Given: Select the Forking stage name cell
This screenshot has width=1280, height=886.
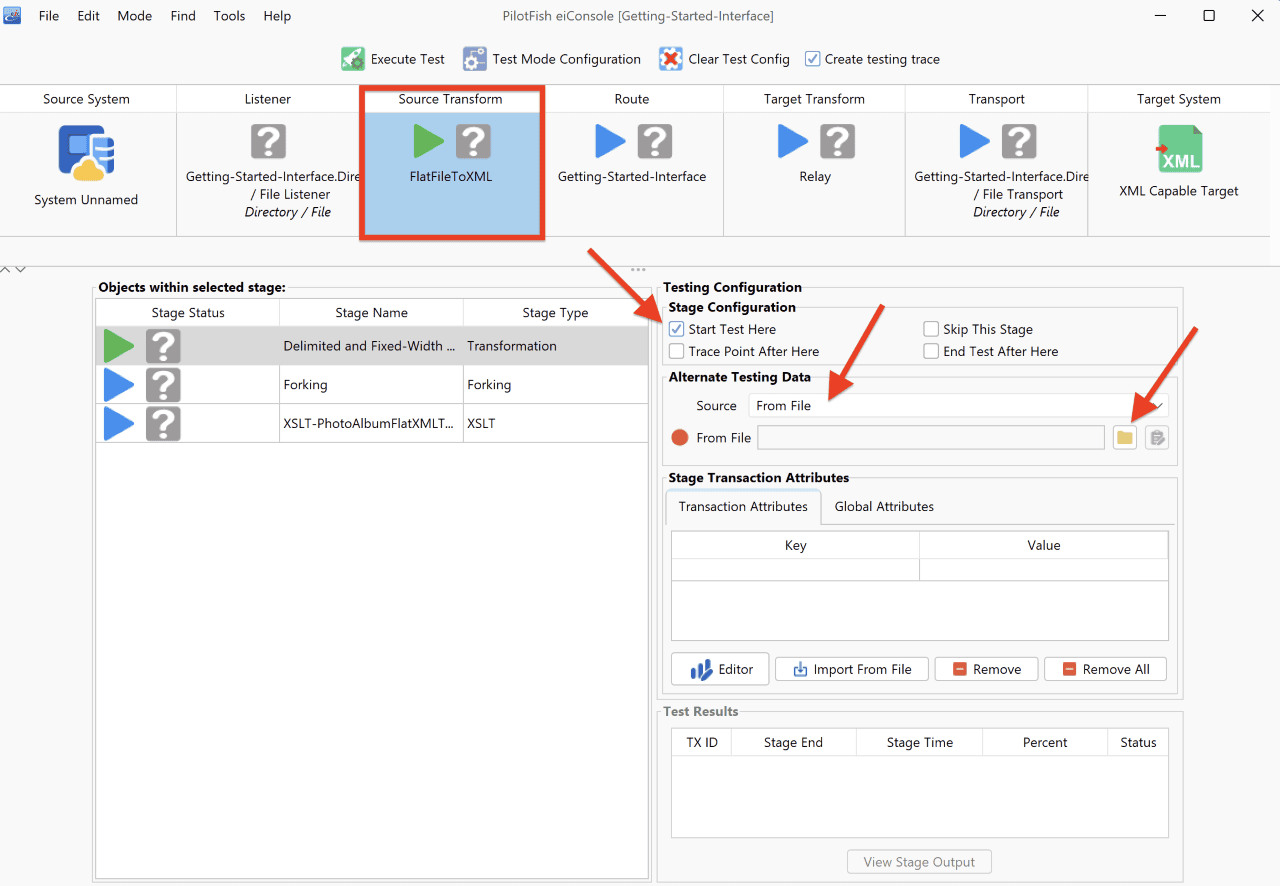Looking at the screenshot, I should [371, 385].
